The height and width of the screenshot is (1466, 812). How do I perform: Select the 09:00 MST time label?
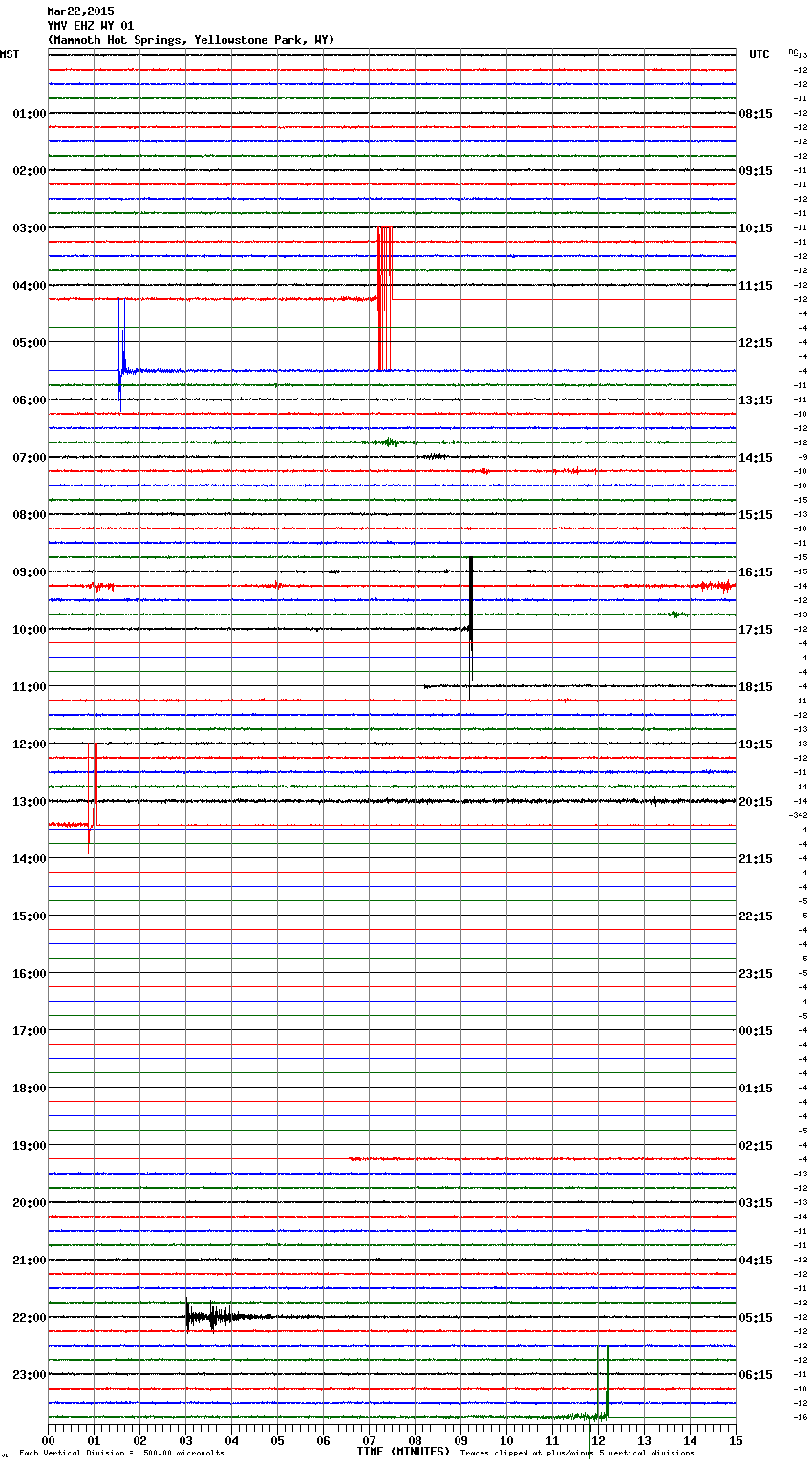(x=30, y=572)
